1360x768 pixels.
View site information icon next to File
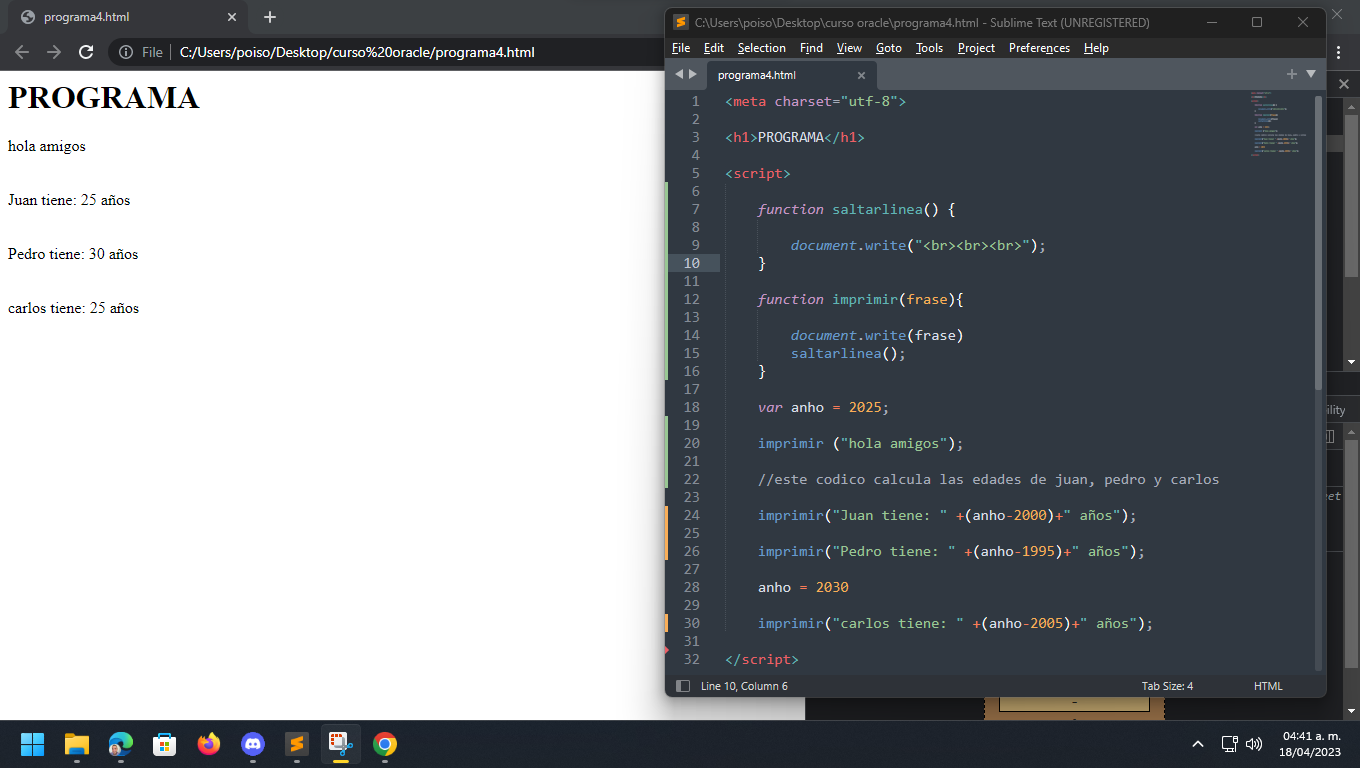click(126, 52)
